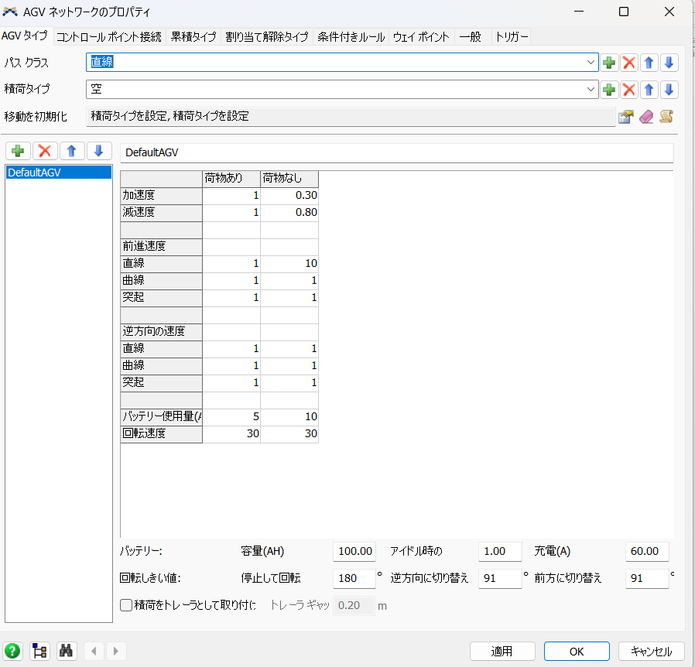Image resolution: width=695 pixels, height=667 pixels.
Task: Click the 回転速度 row header
Action: click(x=161, y=433)
